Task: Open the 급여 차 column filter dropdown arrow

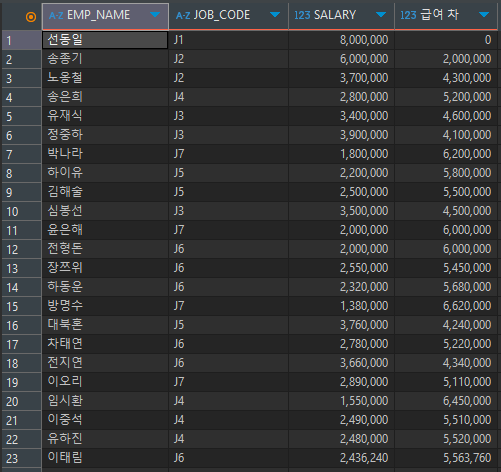Action: (484, 14)
